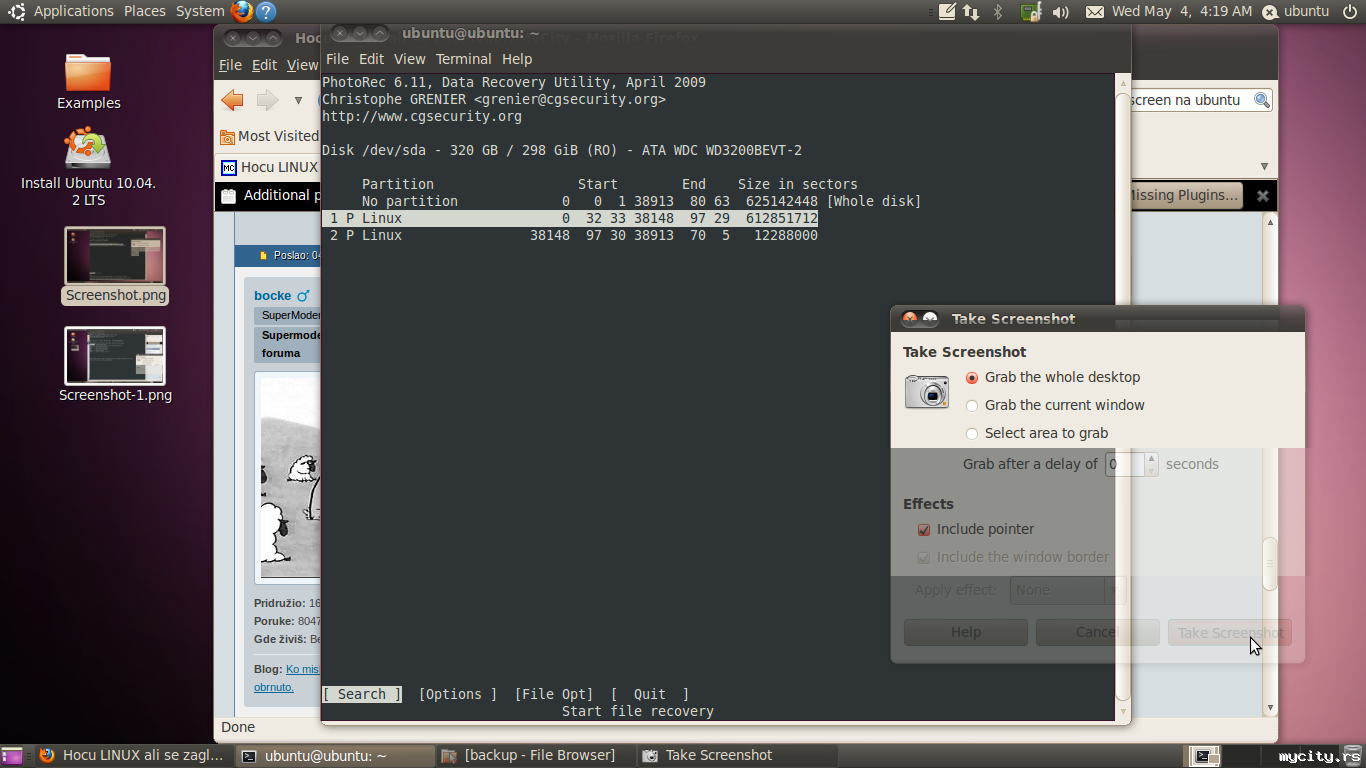Click the show desktop icon in bottom panel
The height and width of the screenshot is (768, 1366).
[12, 756]
